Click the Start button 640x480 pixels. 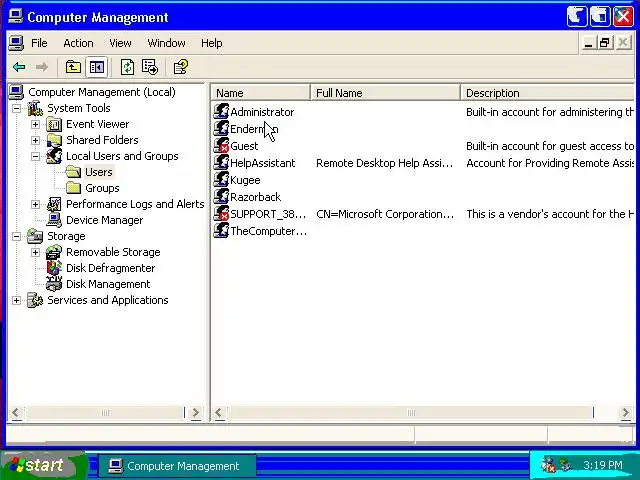[x=43, y=465]
